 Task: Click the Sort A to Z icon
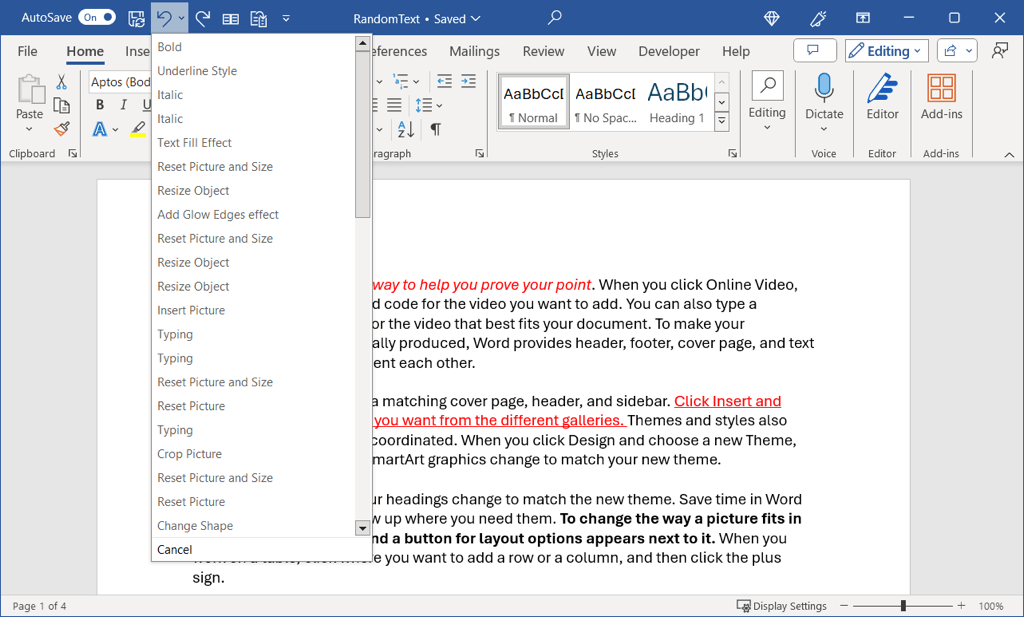pos(406,129)
